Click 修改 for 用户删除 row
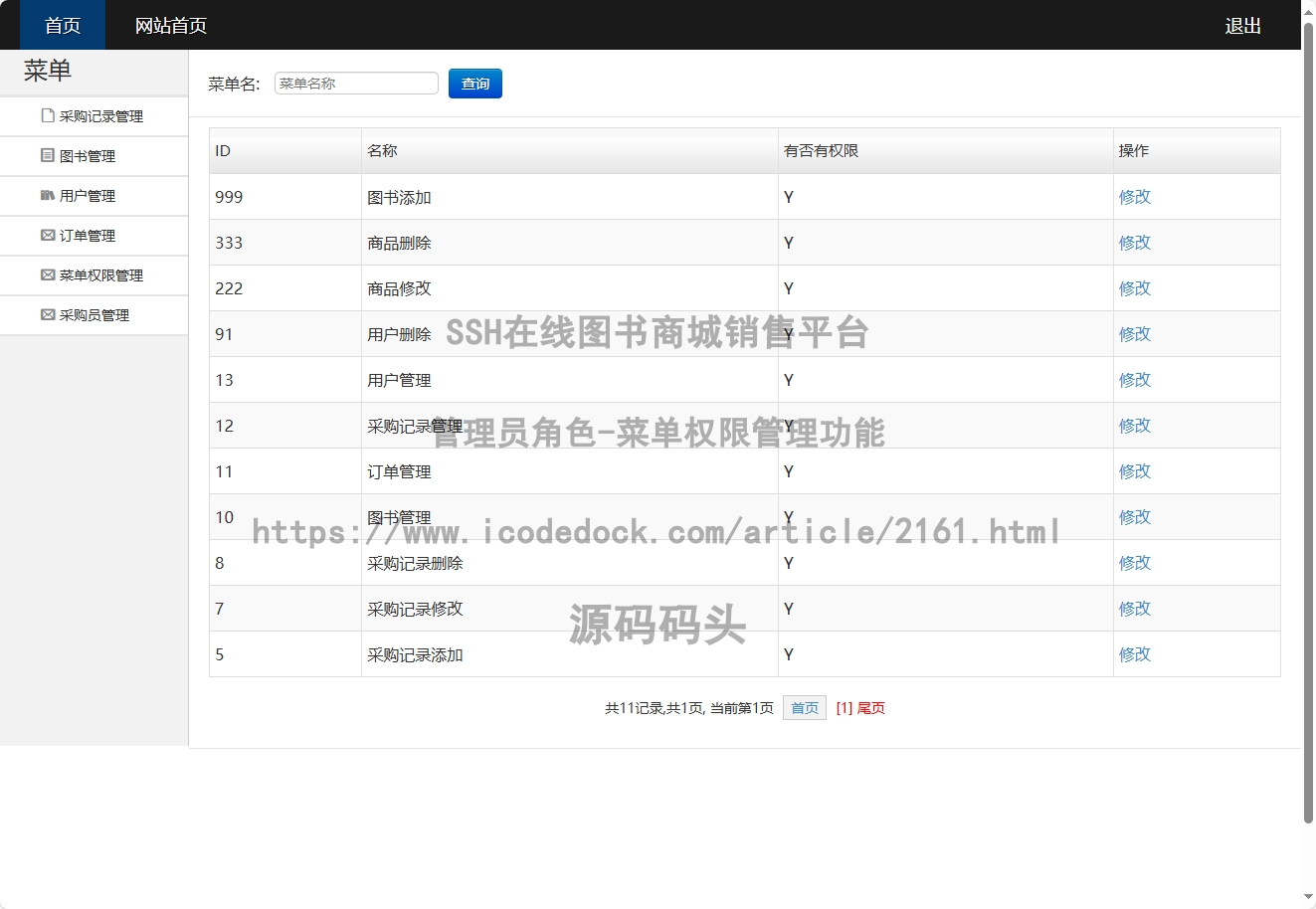Viewport: 1316px width, 909px height. click(1135, 334)
